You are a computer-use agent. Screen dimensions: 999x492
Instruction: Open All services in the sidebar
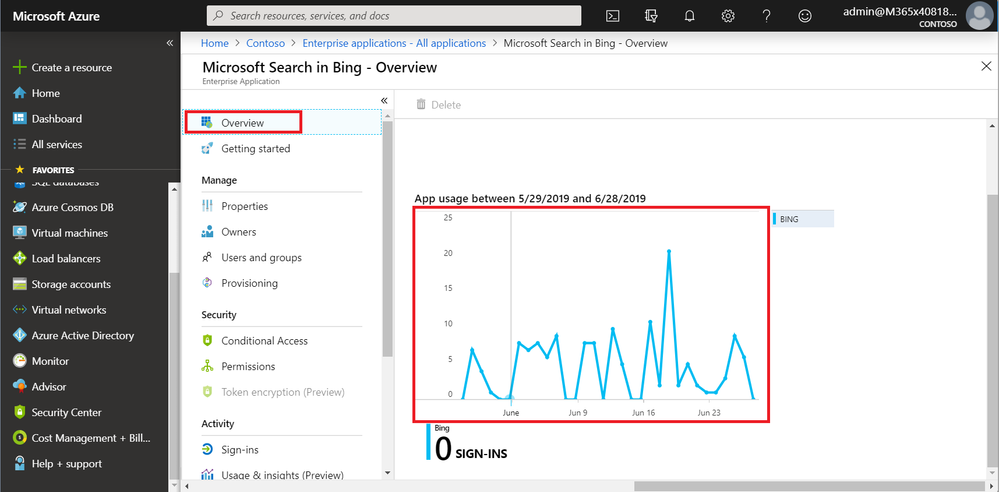[x=48, y=145]
